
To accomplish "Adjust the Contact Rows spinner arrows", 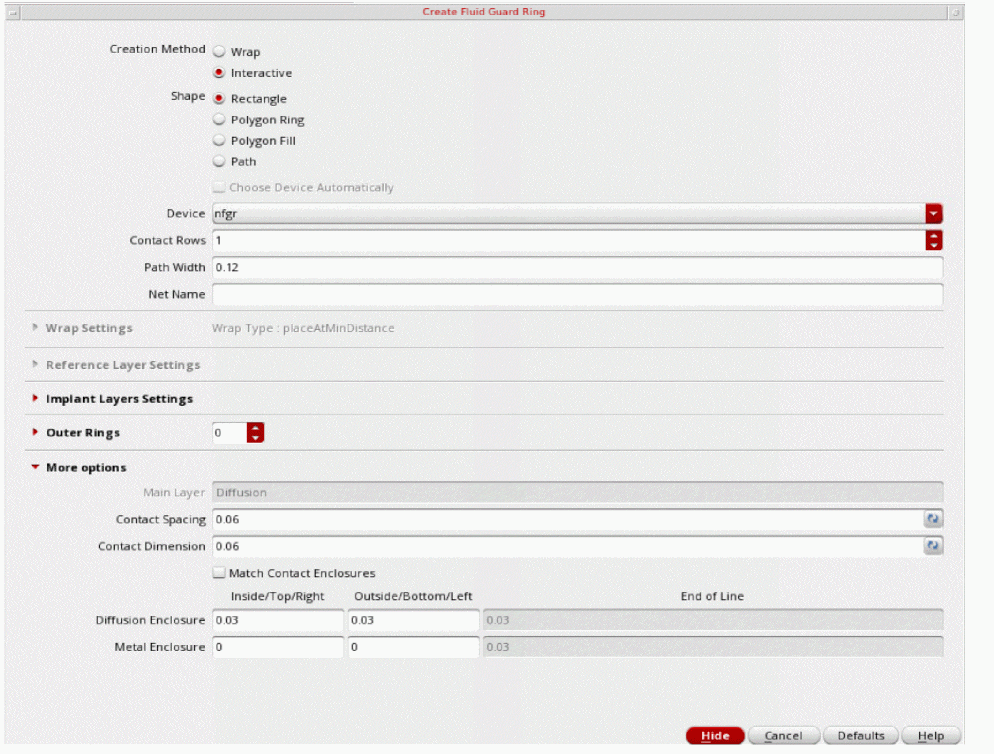I will coord(934,241).
